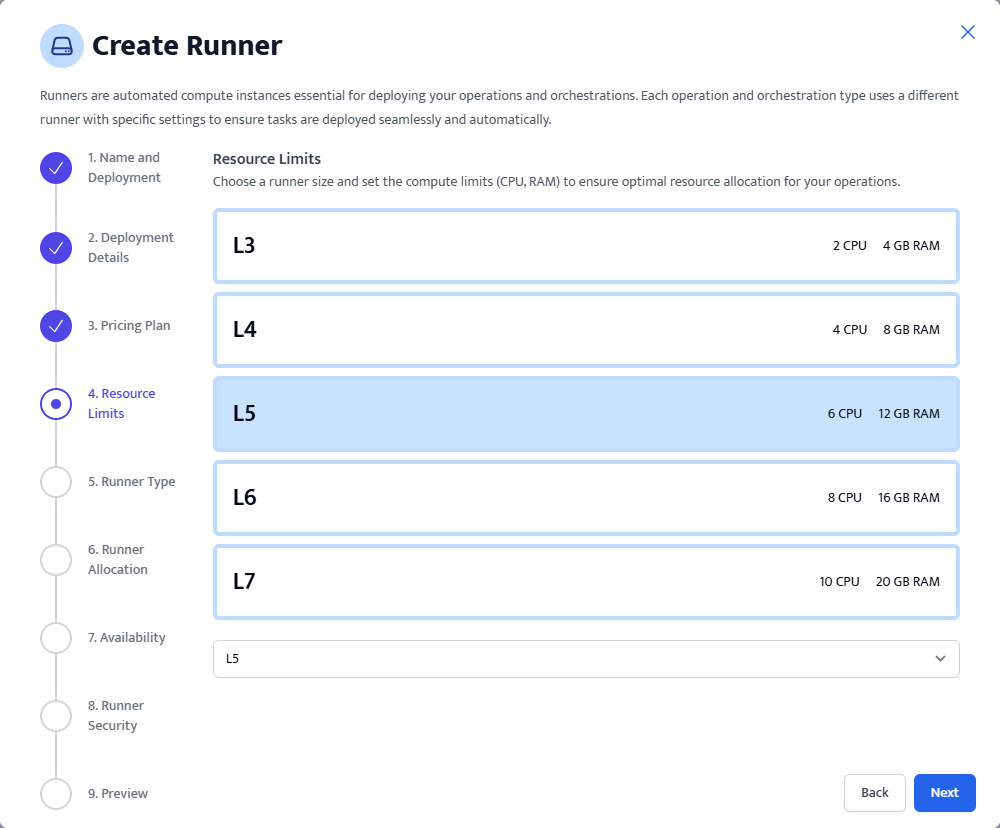Click the Runner Allocation step circle
The width and height of the screenshot is (1000, 828).
[x=56, y=560]
